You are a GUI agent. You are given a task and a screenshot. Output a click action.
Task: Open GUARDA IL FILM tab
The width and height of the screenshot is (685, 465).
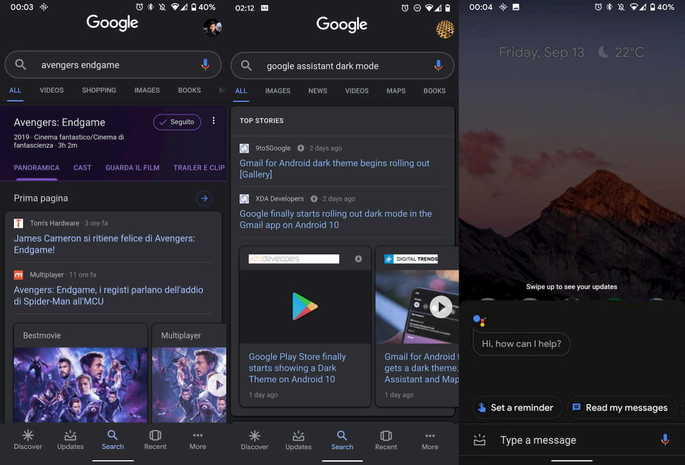pos(132,167)
